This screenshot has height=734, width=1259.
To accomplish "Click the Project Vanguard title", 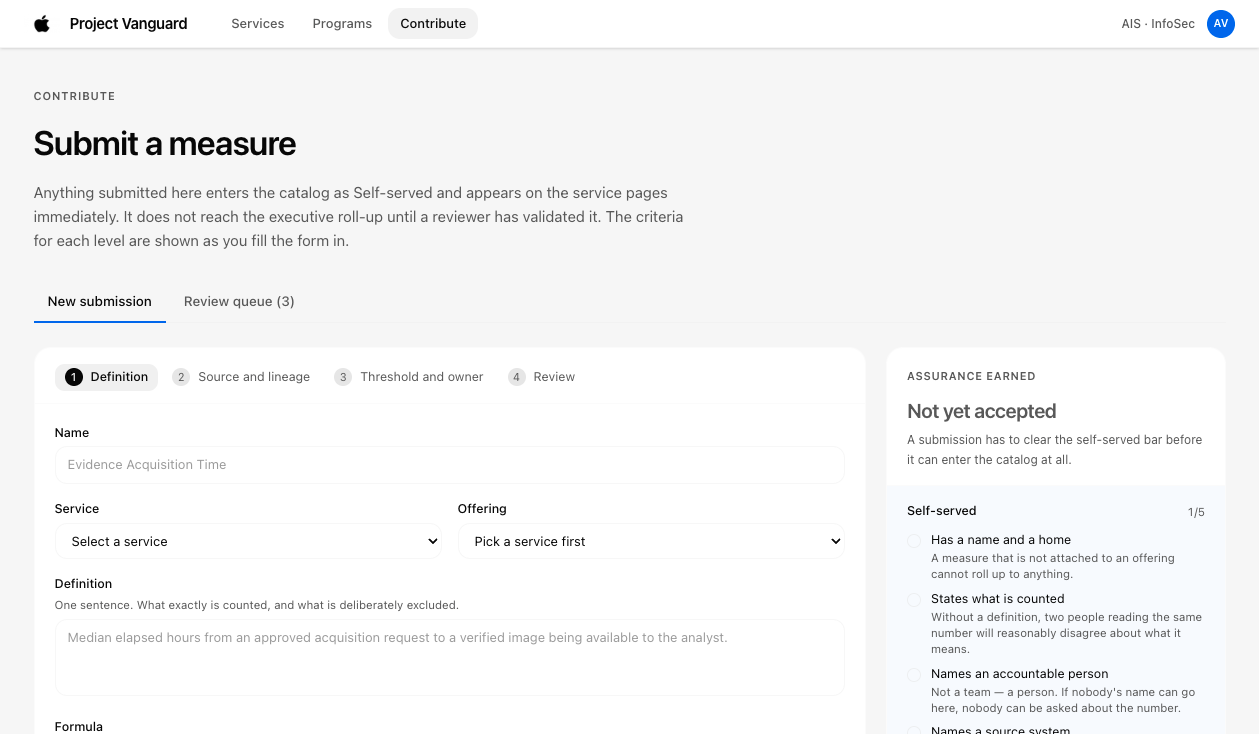I will click(128, 24).
